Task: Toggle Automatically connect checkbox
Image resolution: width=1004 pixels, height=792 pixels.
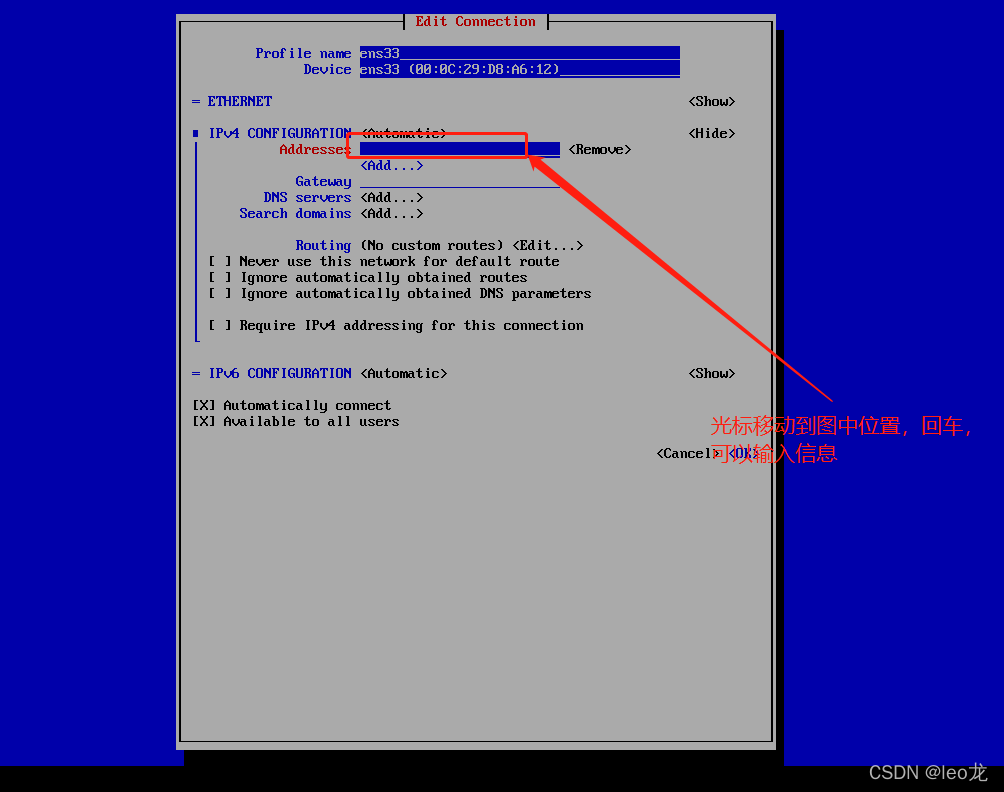Action: coord(204,405)
